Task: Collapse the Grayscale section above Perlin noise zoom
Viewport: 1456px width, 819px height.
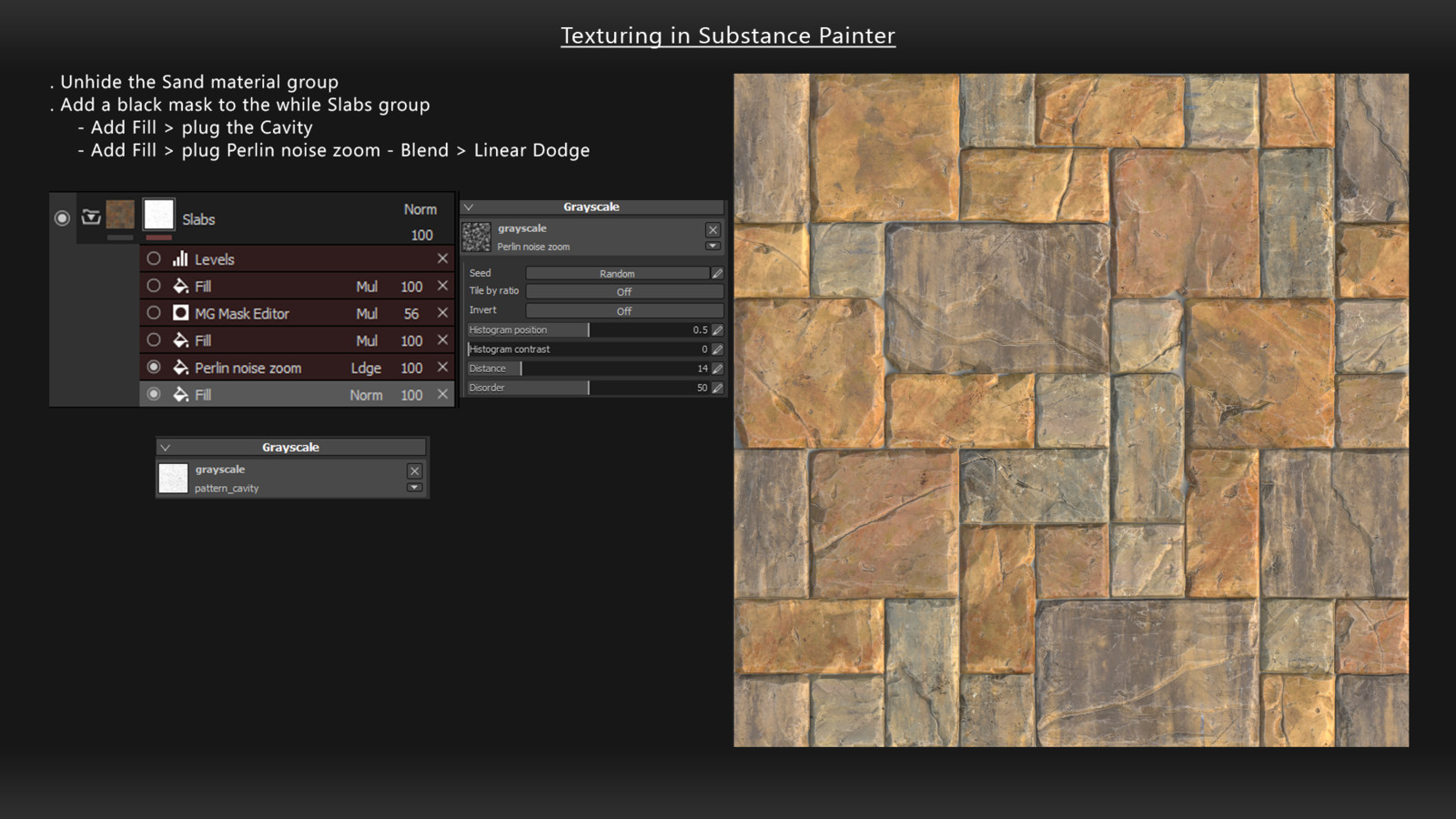Action: (x=469, y=207)
